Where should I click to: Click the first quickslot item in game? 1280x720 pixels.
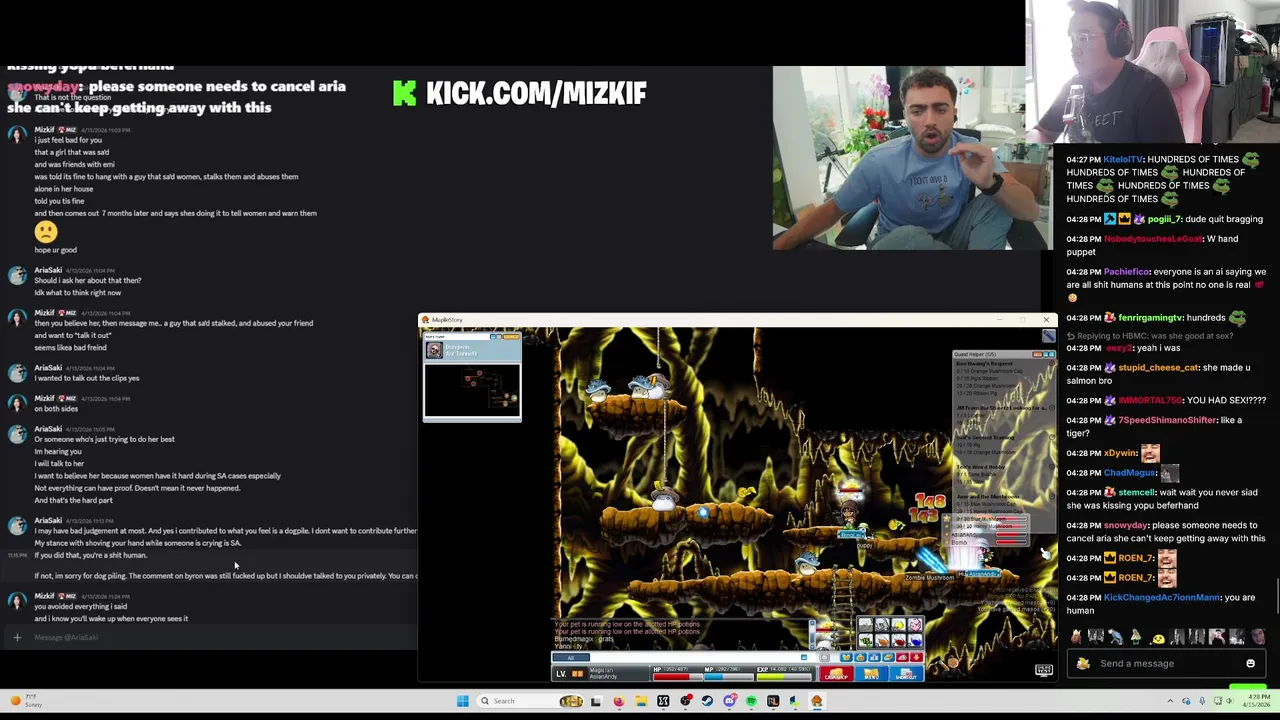click(866, 625)
